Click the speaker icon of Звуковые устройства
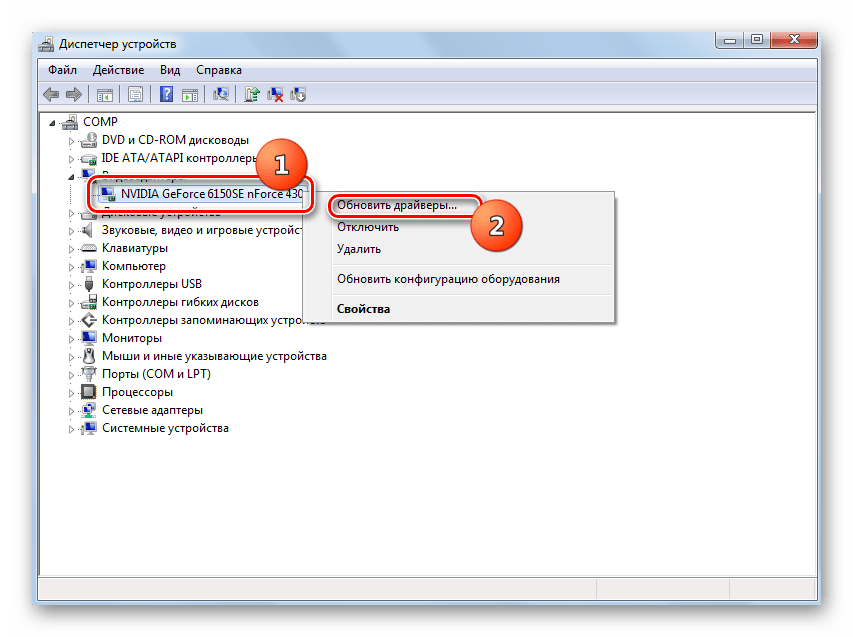 (88, 231)
